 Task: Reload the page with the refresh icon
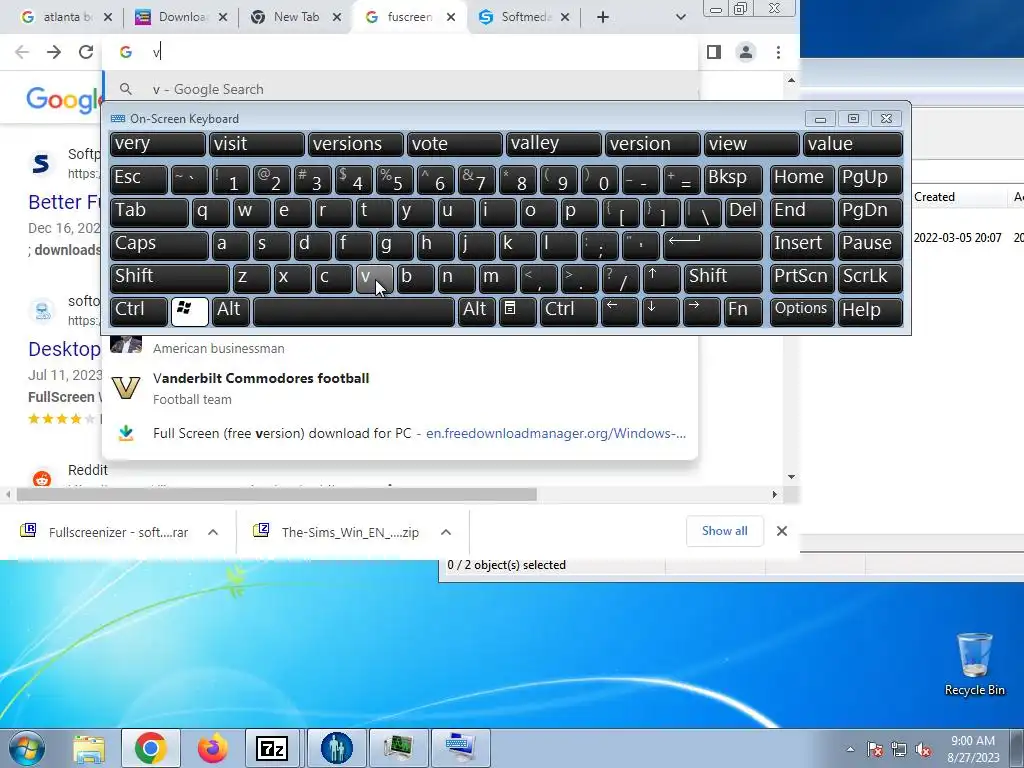[86, 52]
